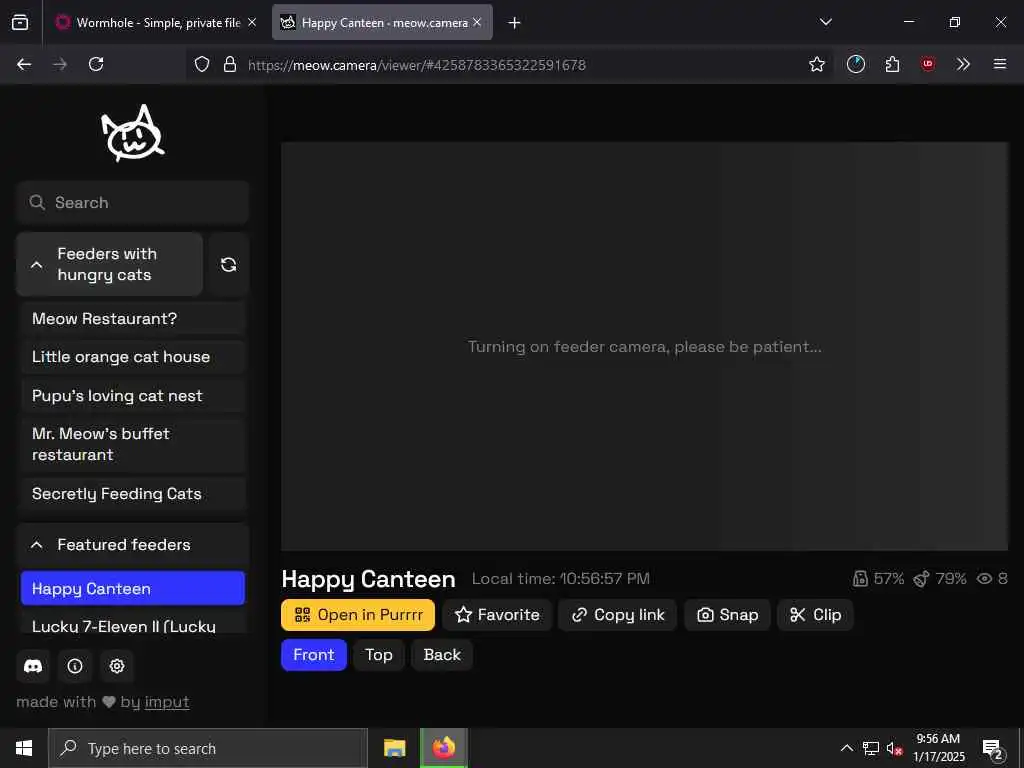This screenshot has height=768, width=1024.
Task: Open the info icon in sidebar footer
Action: 75,666
